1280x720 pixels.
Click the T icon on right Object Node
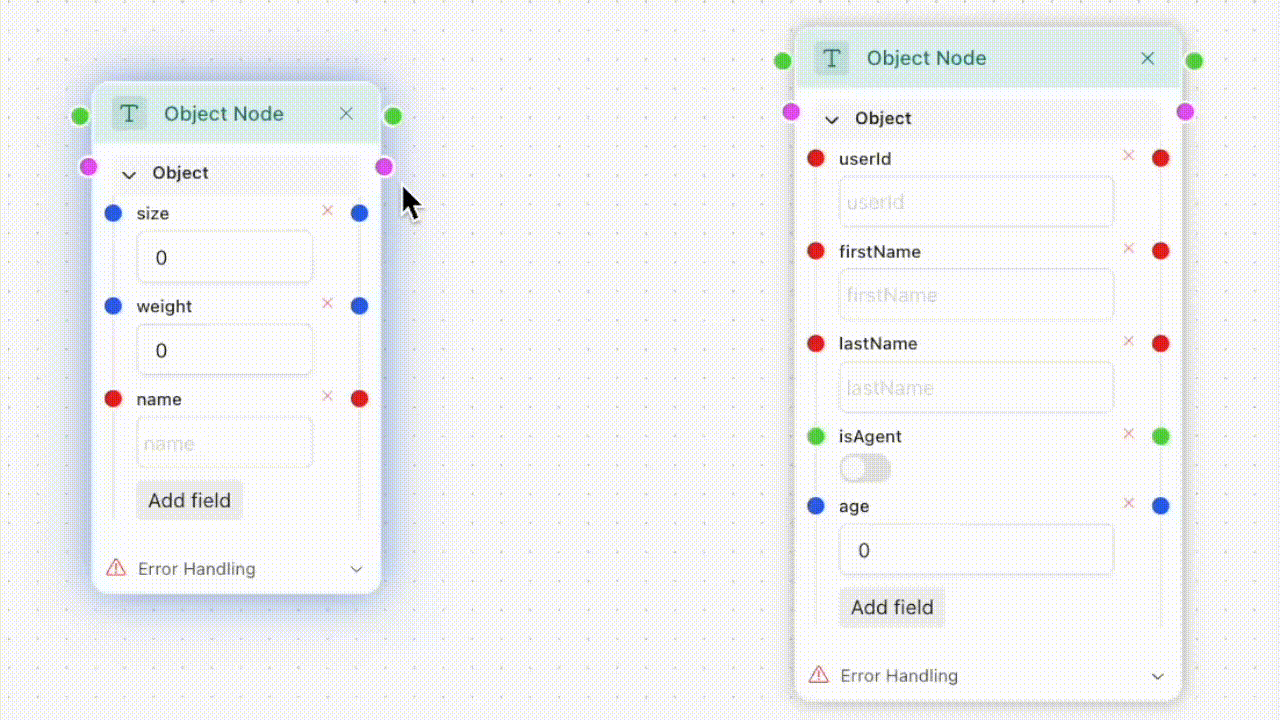tap(831, 58)
